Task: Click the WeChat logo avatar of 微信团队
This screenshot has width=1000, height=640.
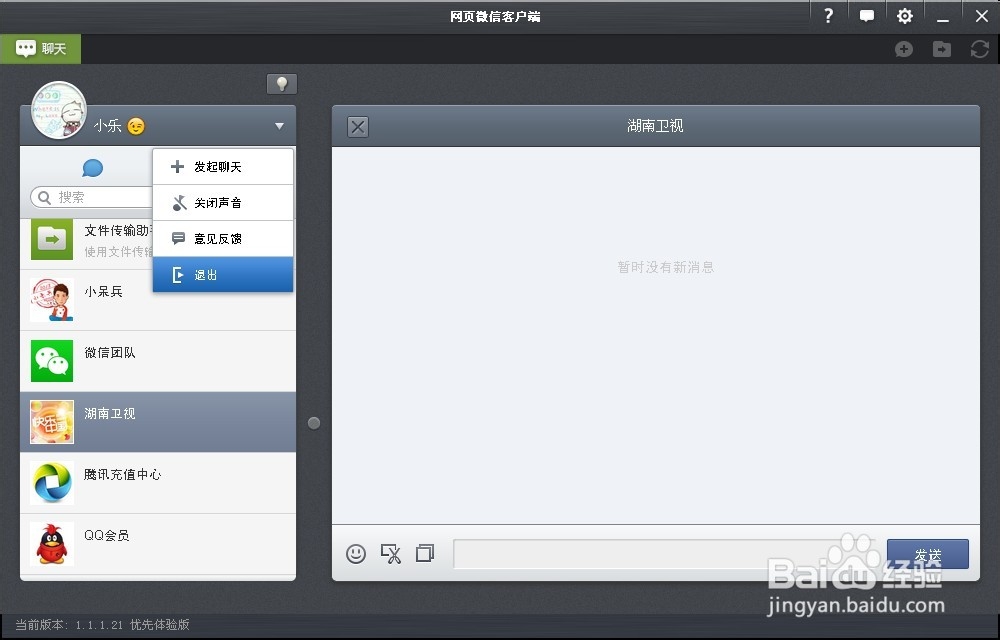Action: 52,361
